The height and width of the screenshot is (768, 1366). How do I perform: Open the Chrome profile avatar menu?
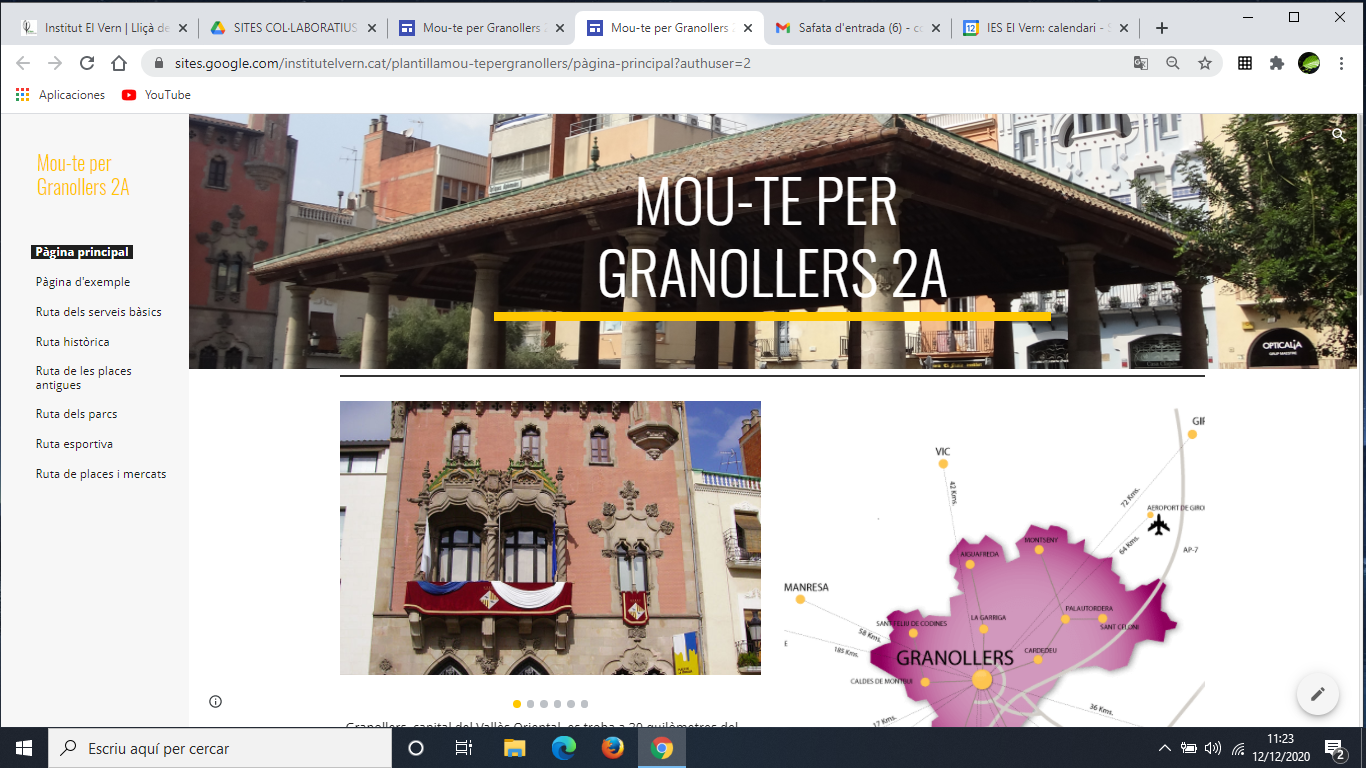coord(1309,63)
